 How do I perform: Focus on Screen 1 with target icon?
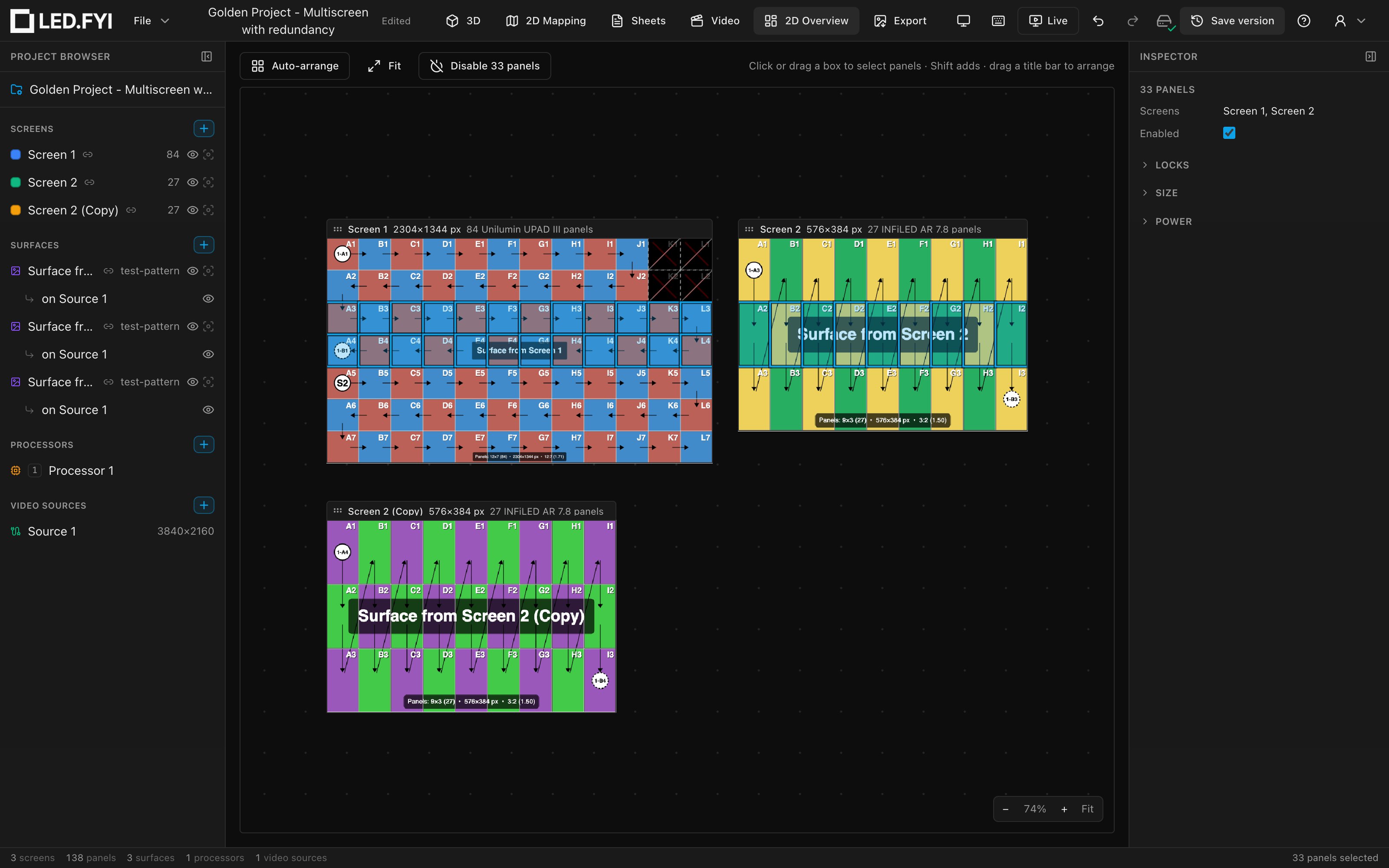[x=208, y=155]
